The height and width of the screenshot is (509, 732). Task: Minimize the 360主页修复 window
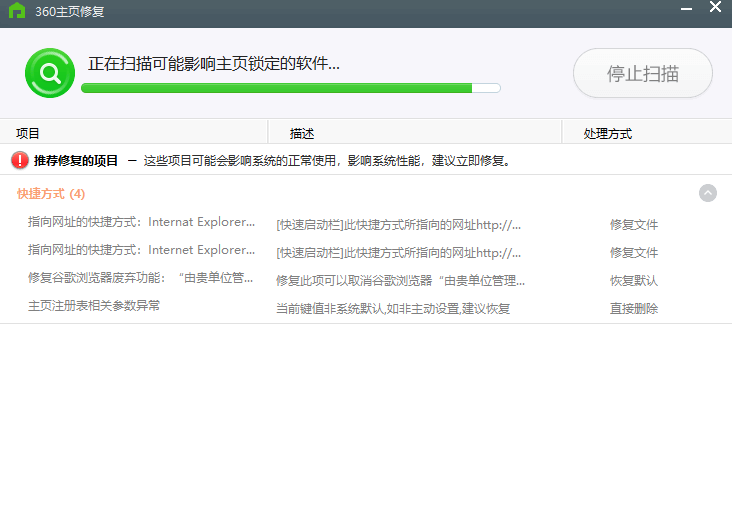coord(686,8)
